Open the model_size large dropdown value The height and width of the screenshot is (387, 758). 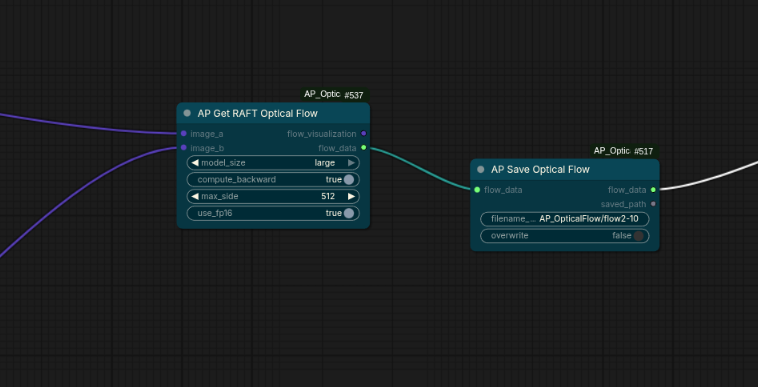324,163
